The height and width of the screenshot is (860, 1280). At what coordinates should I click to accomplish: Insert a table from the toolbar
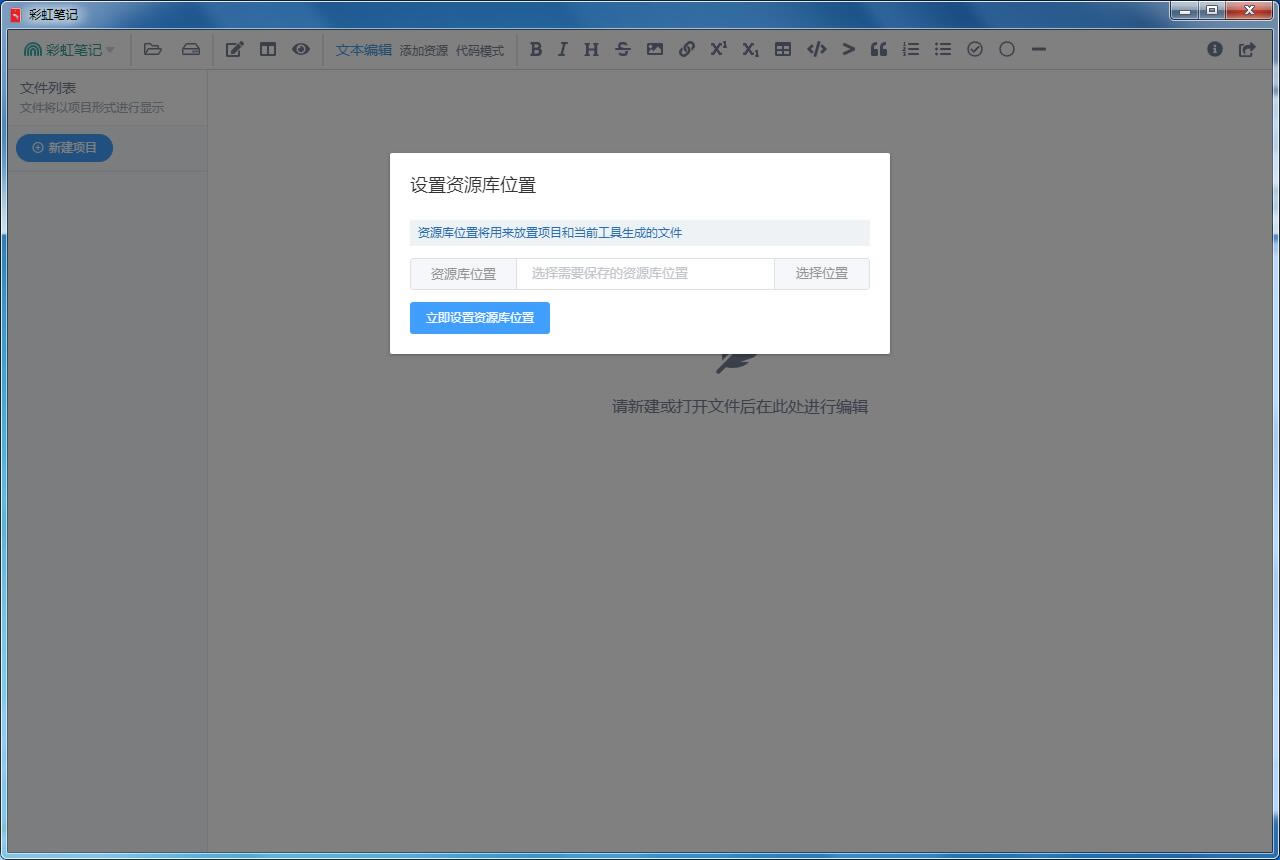pyautogui.click(x=783, y=49)
